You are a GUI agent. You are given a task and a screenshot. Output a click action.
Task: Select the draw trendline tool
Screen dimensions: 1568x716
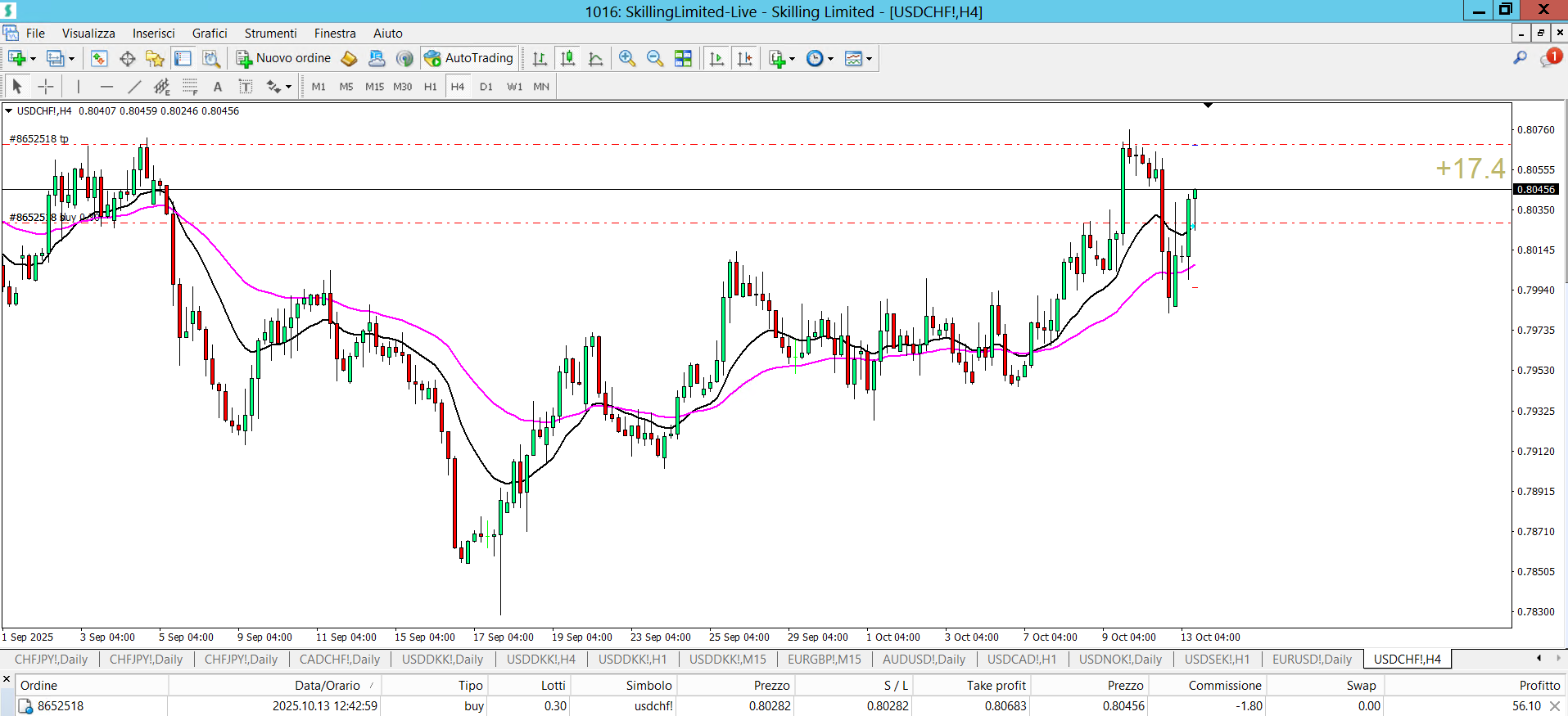click(x=134, y=86)
